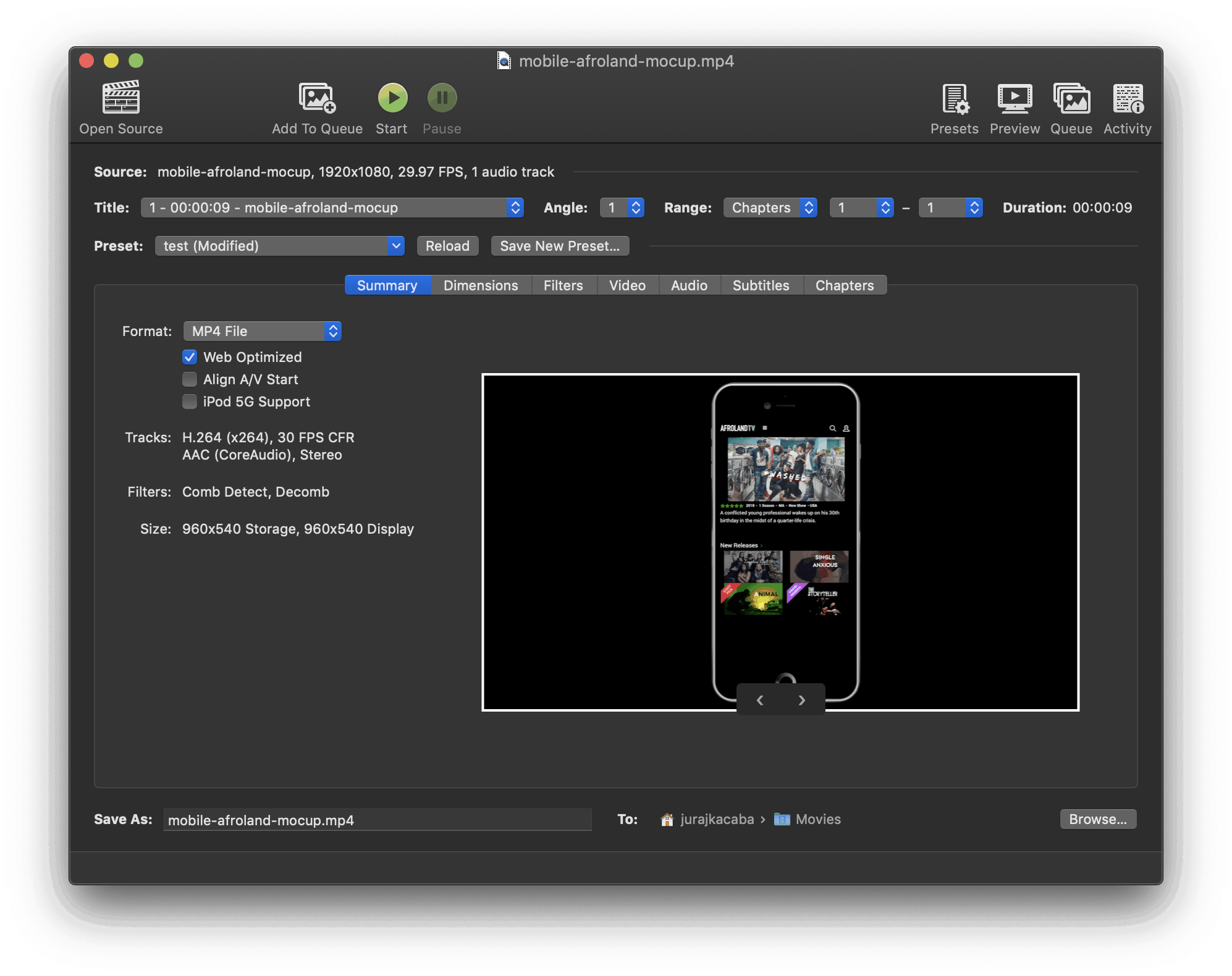This screenshot has width=1232, height=976.
Task: Select the Summary tab
Action: pos(387,285)
